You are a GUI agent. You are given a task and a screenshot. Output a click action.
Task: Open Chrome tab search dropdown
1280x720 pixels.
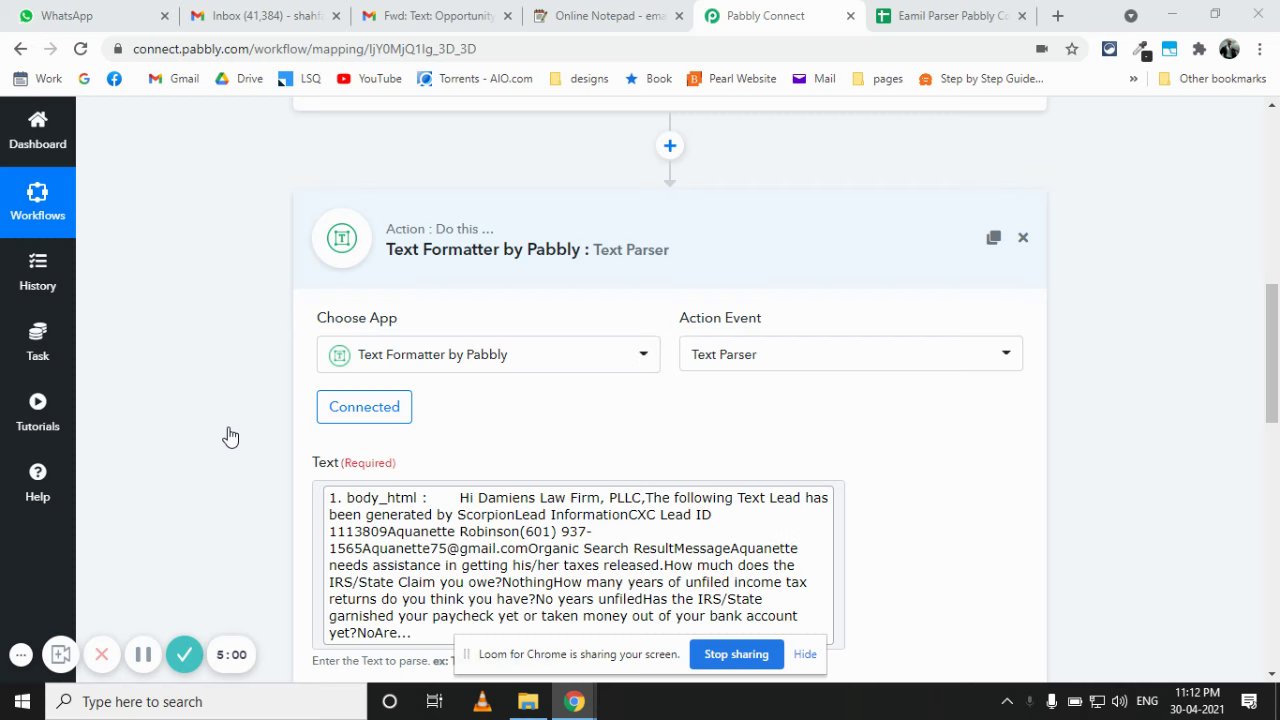(x=1131, y=16)
